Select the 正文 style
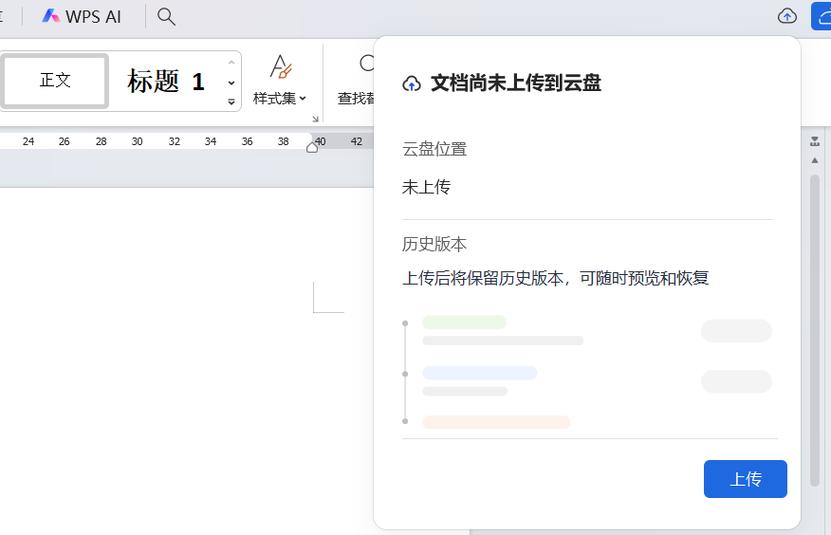 [x=55, y=81]
